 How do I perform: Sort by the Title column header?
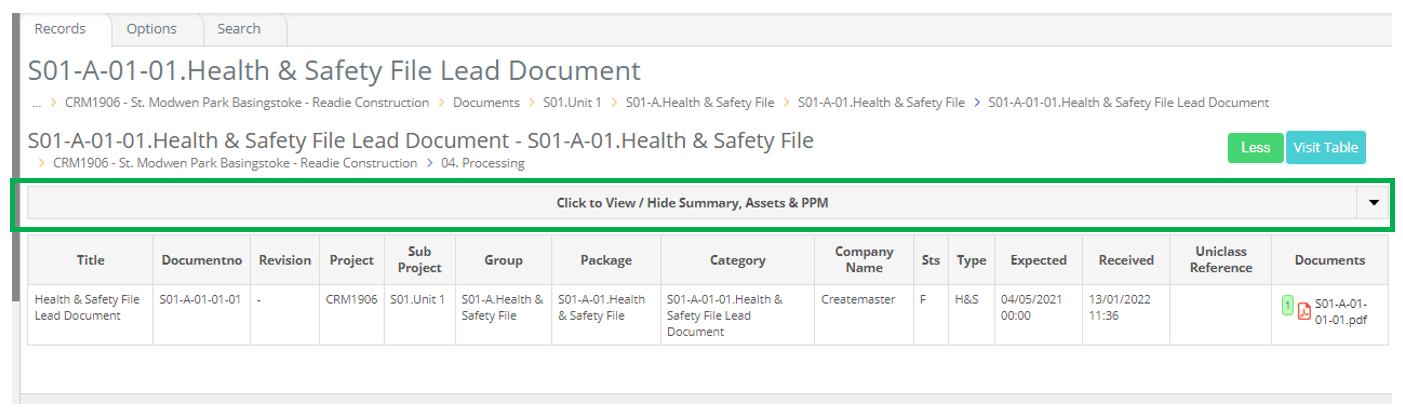tap(90, 260)
